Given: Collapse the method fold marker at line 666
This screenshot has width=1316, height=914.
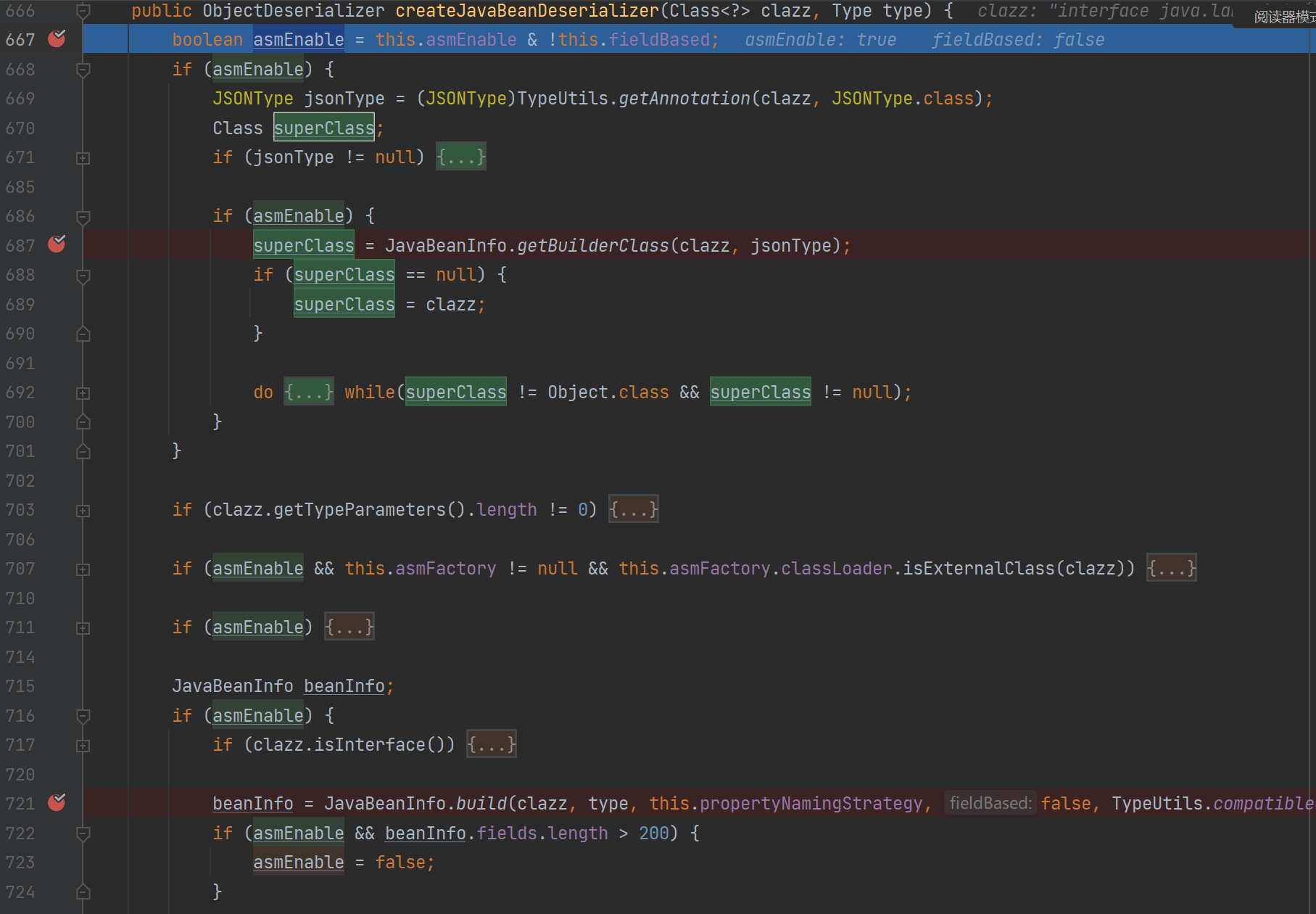Looking at the screenshot, I should coord(83,11).
